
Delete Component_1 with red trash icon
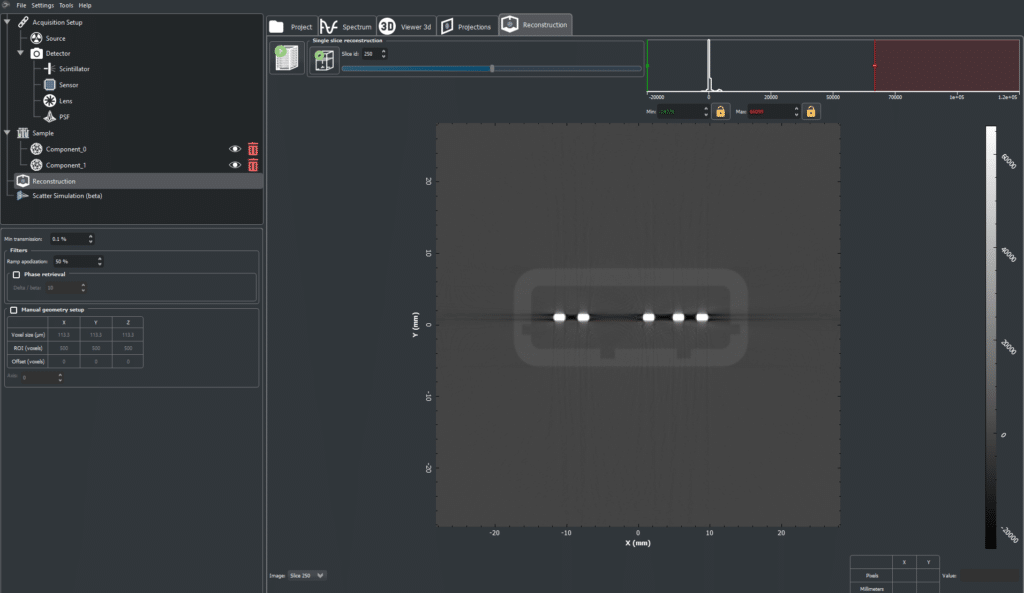(x=253, y=165)
